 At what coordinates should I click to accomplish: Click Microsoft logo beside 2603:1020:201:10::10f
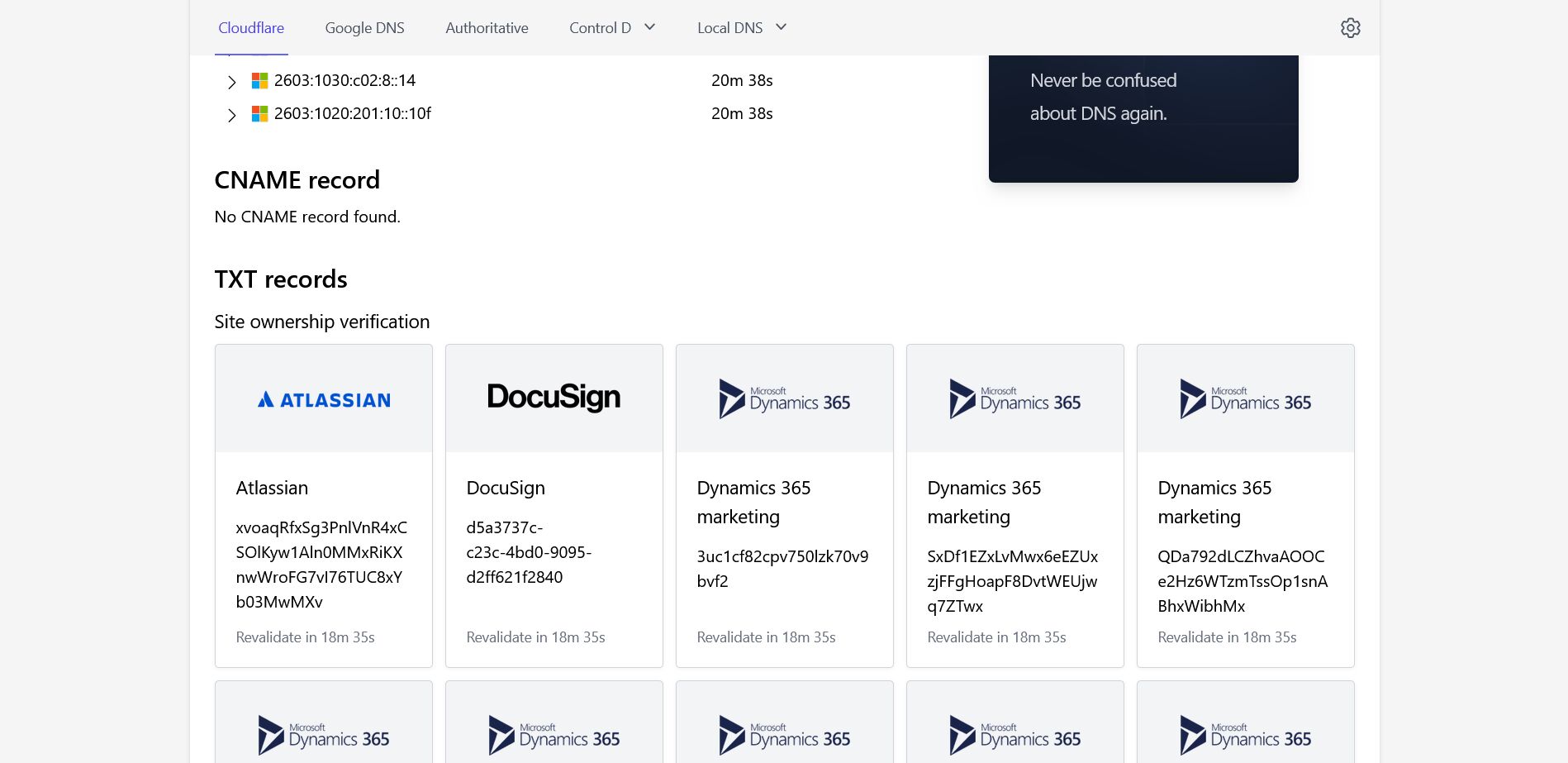tap(259, 113)
